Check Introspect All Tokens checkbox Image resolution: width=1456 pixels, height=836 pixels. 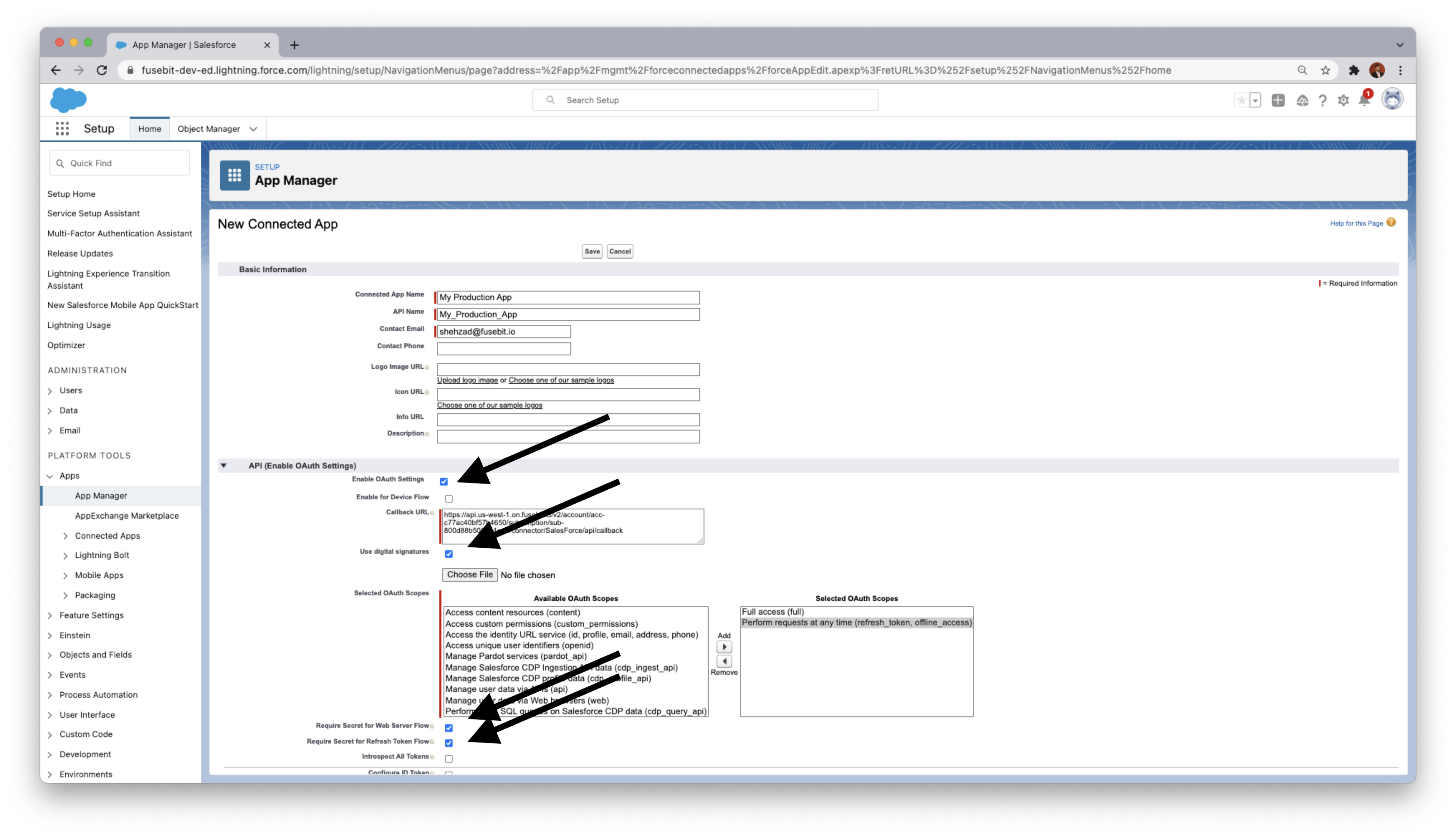[x=449, y=759]
